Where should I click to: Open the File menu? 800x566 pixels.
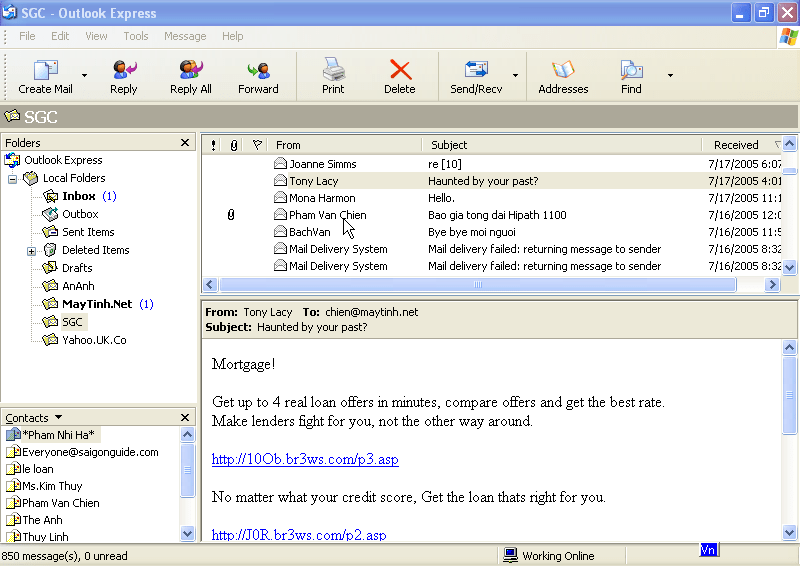(27, 36)
